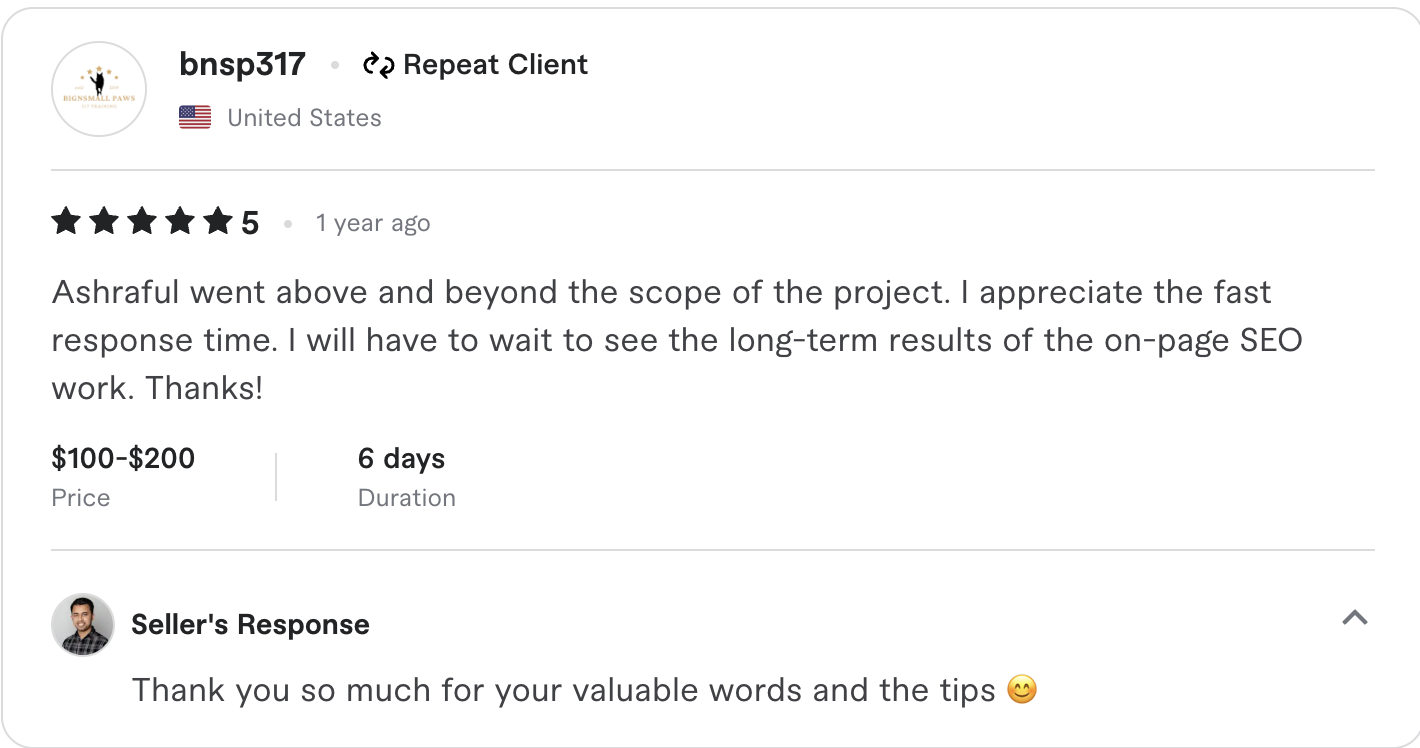The width and height of the screenshot is (1420, 748).
Task: Open the buyer's BignSmall Paws avatar
Action: pos(98,88)
